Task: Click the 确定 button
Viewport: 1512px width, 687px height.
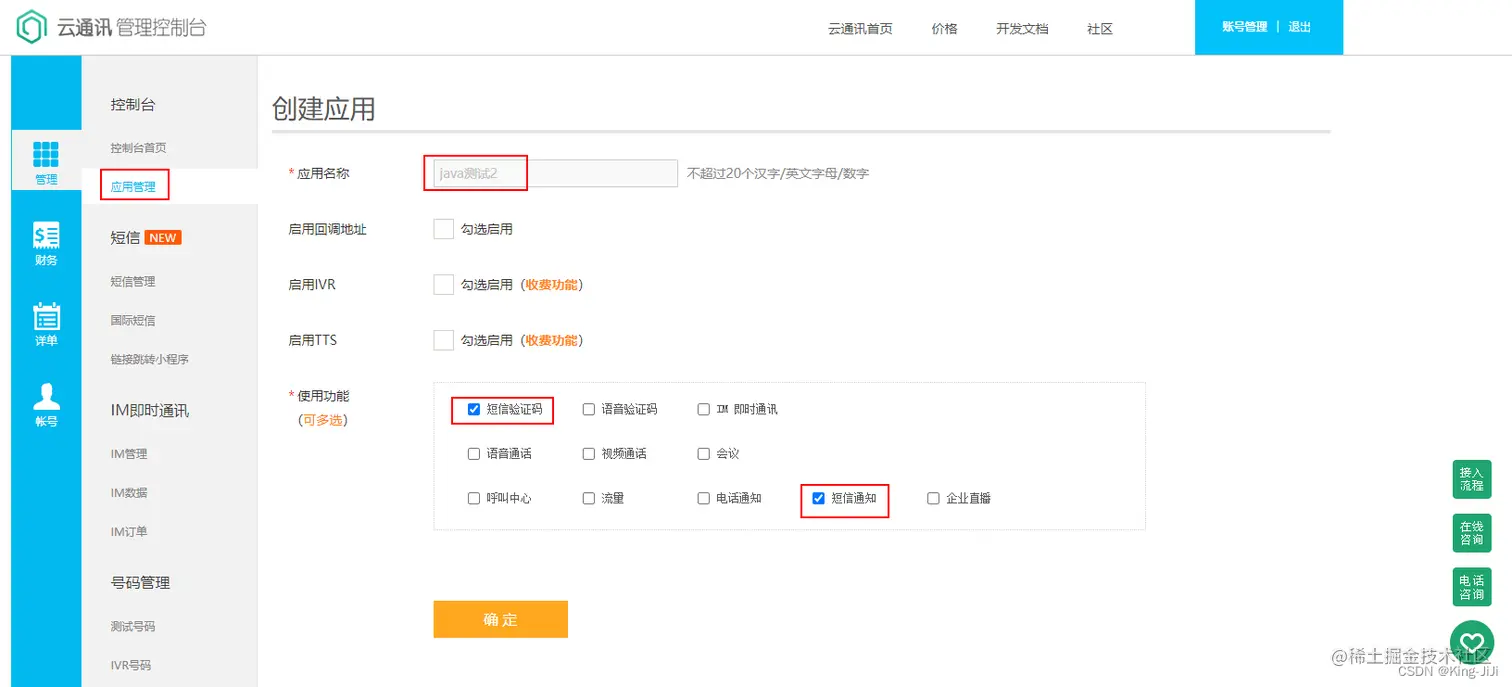Action: [500, 619]
